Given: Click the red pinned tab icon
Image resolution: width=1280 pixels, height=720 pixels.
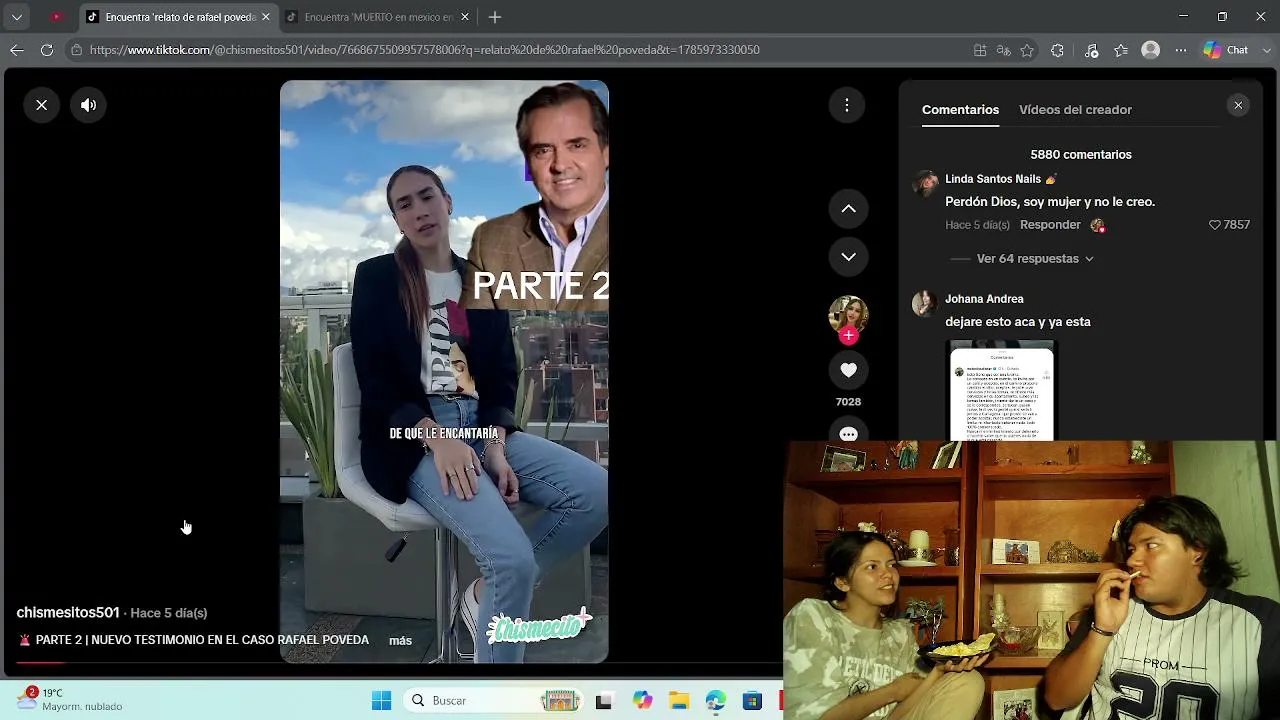Looking at the screenshot, I should coord(56,17).
